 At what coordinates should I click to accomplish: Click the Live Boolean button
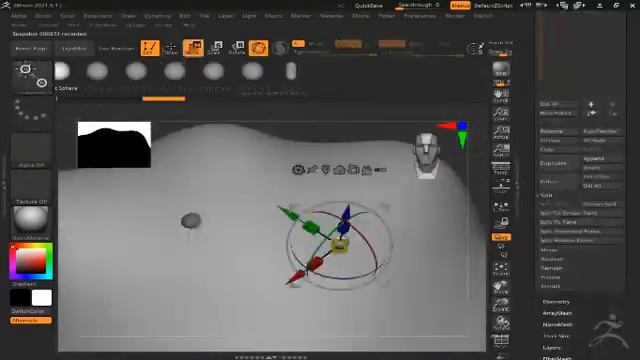116,49
